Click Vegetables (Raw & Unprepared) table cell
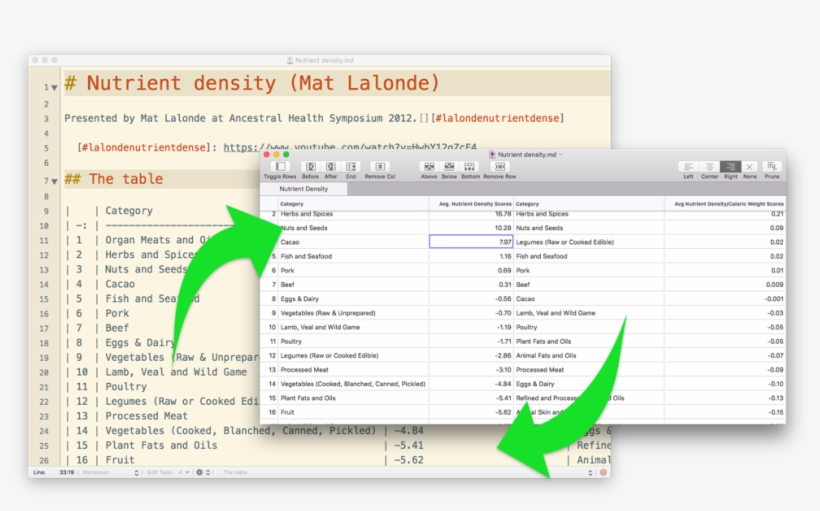This screenshot has height=511, width=820. coord(354,313)
